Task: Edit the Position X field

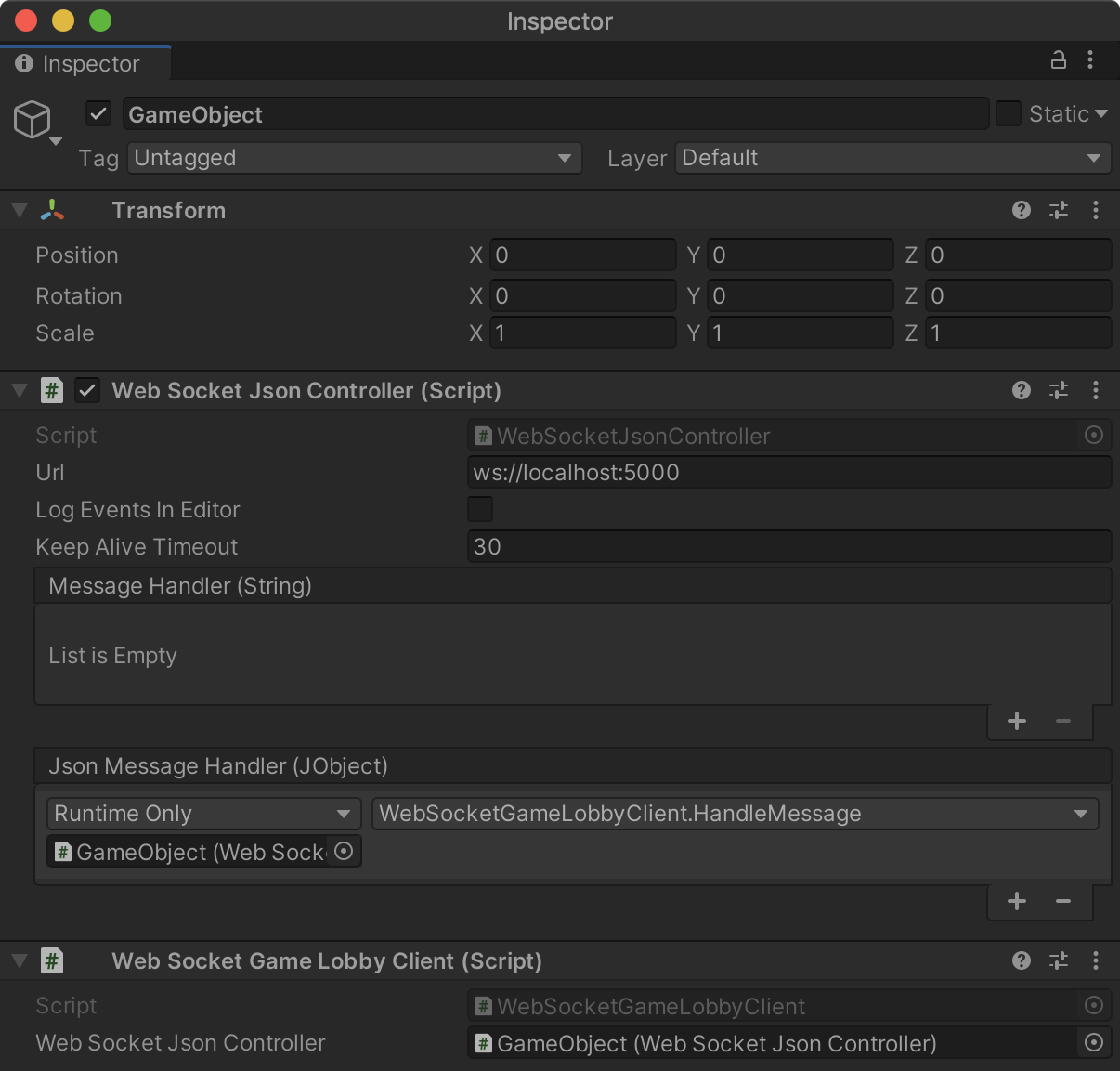Action: pos(582,255)
